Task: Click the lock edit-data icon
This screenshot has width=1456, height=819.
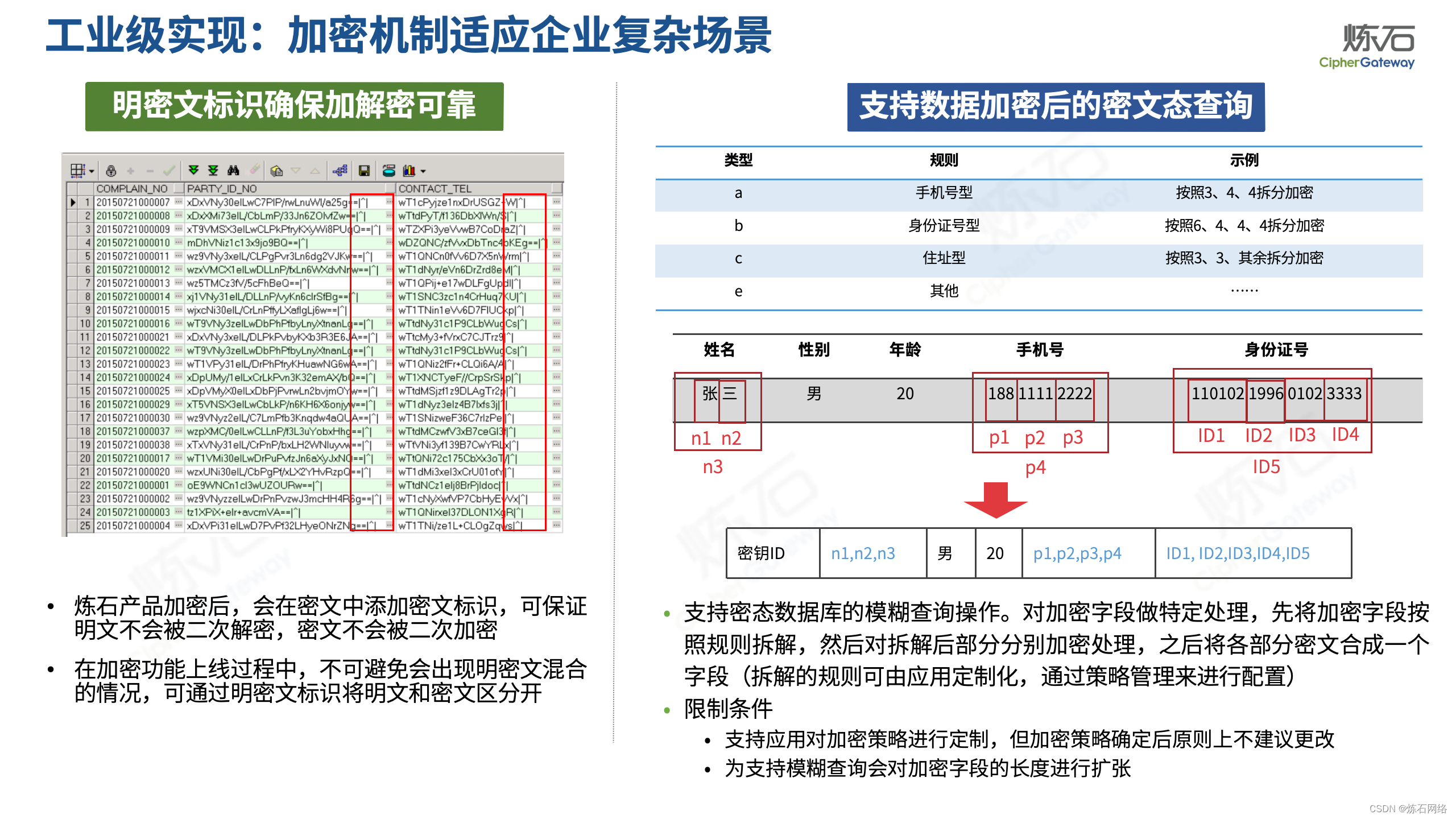Action: point(111,171)
